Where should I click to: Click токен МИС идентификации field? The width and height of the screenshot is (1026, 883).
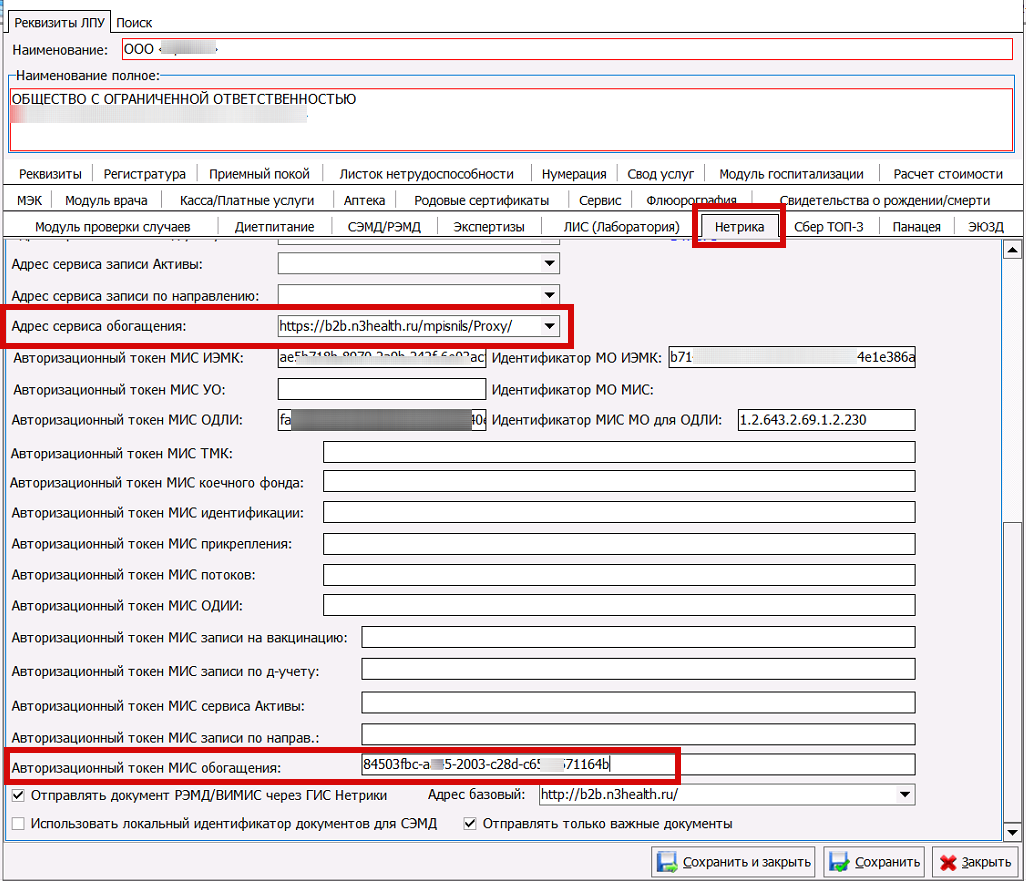[619, 512]
